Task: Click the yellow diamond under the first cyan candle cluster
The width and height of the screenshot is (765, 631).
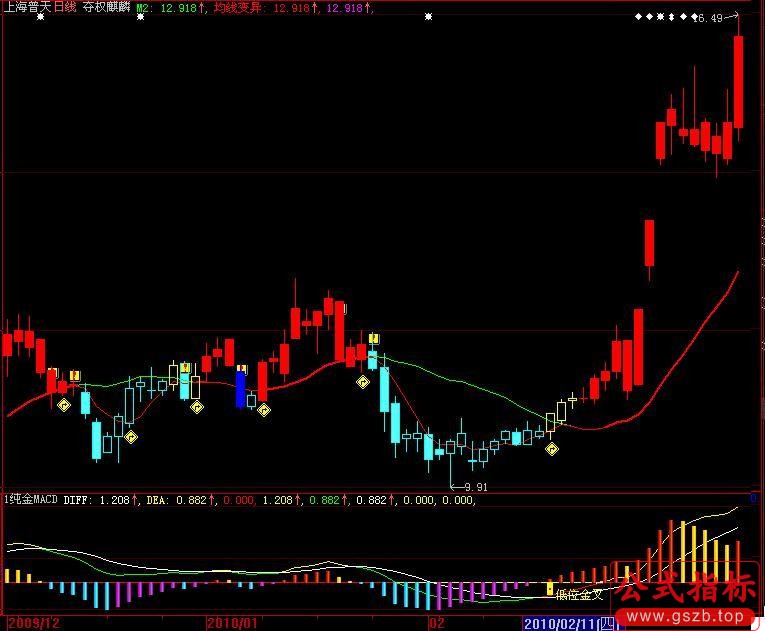Action: click(131, 436)
